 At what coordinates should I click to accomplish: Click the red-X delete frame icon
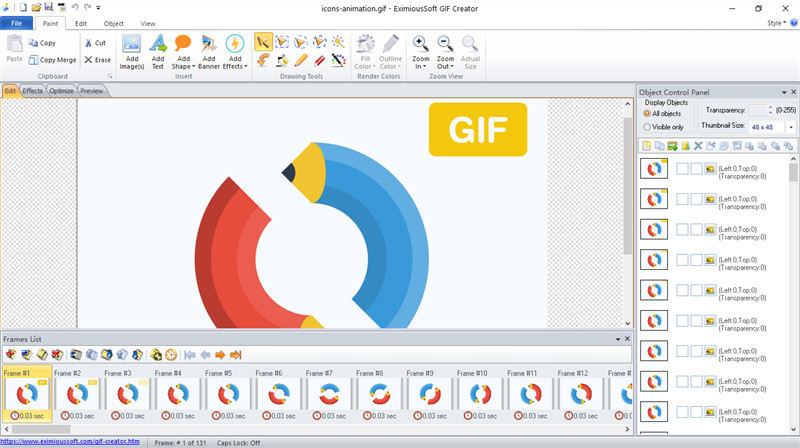coord(57,355)
